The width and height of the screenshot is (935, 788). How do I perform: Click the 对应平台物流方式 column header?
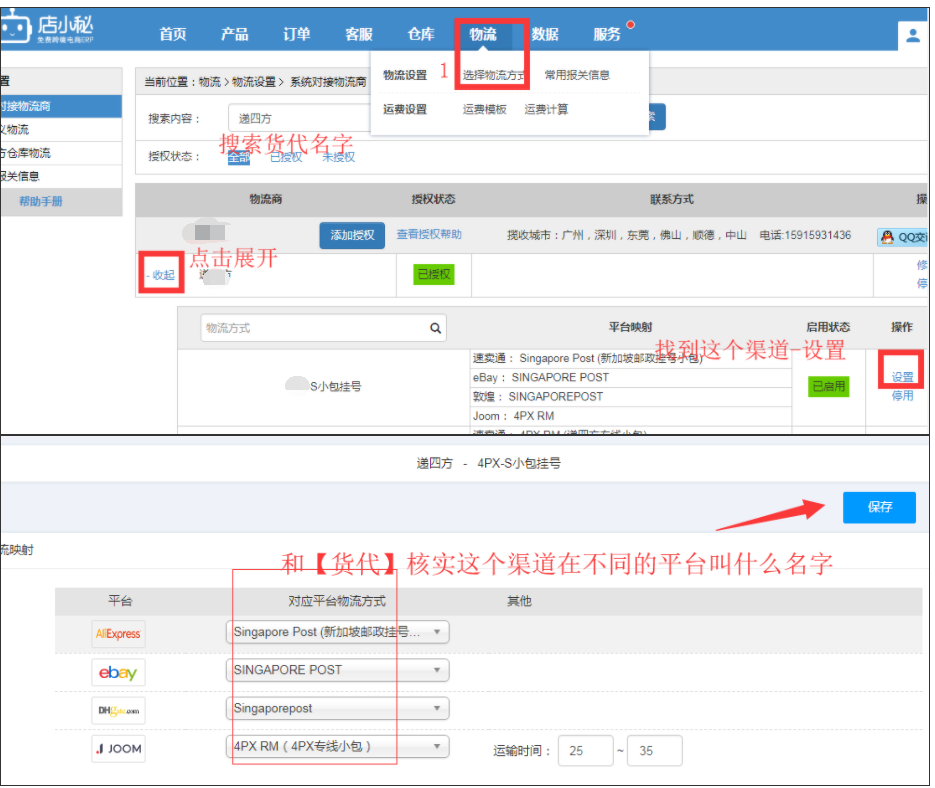tap(337, 601)
